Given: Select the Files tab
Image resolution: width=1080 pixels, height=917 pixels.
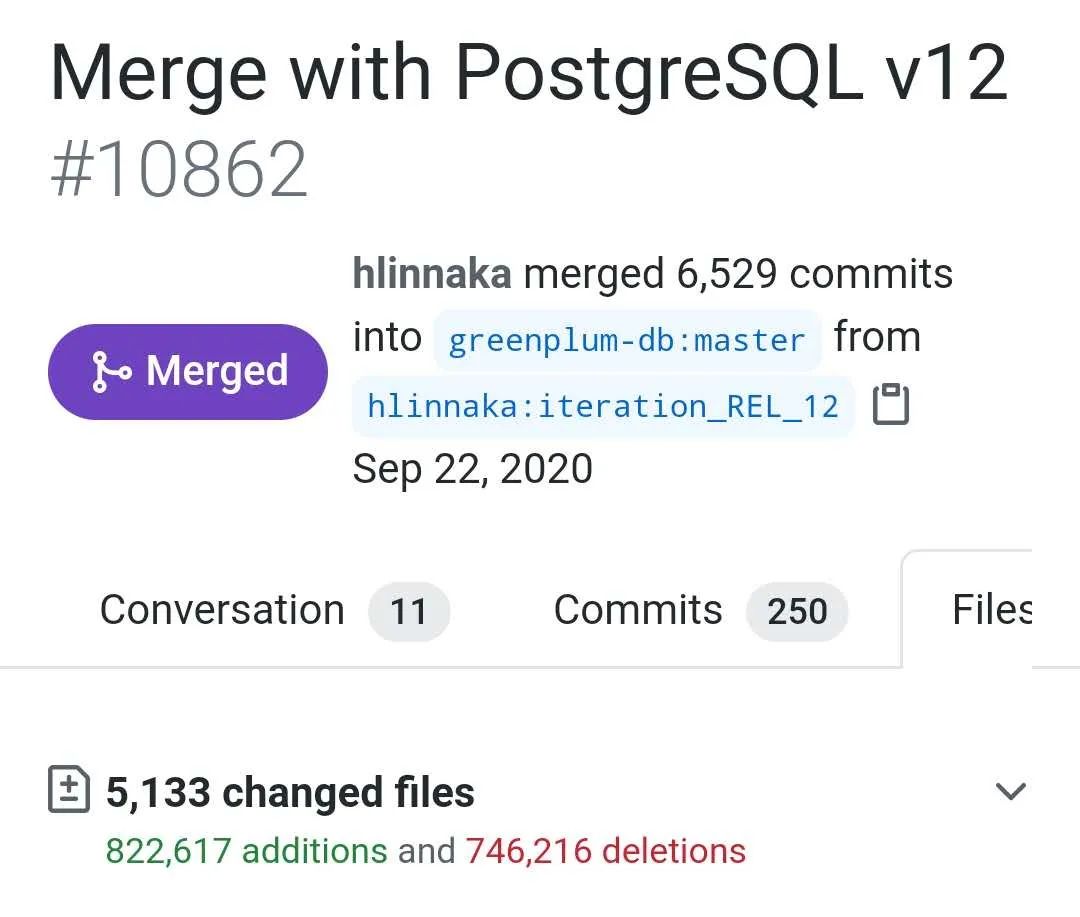Looking at the screenshot, I should 990,610.
